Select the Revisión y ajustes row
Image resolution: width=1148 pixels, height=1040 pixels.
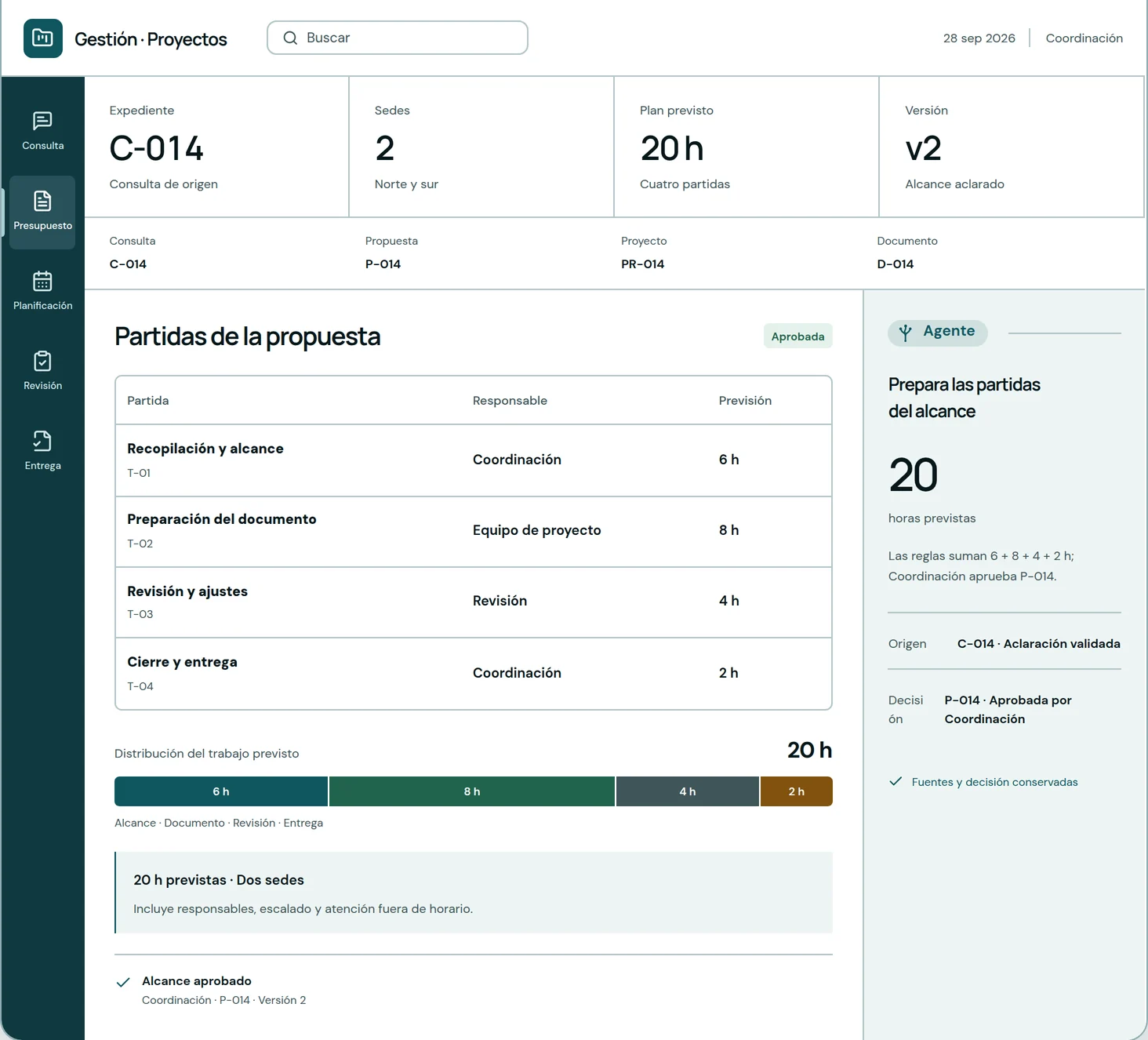coord(474,602)
